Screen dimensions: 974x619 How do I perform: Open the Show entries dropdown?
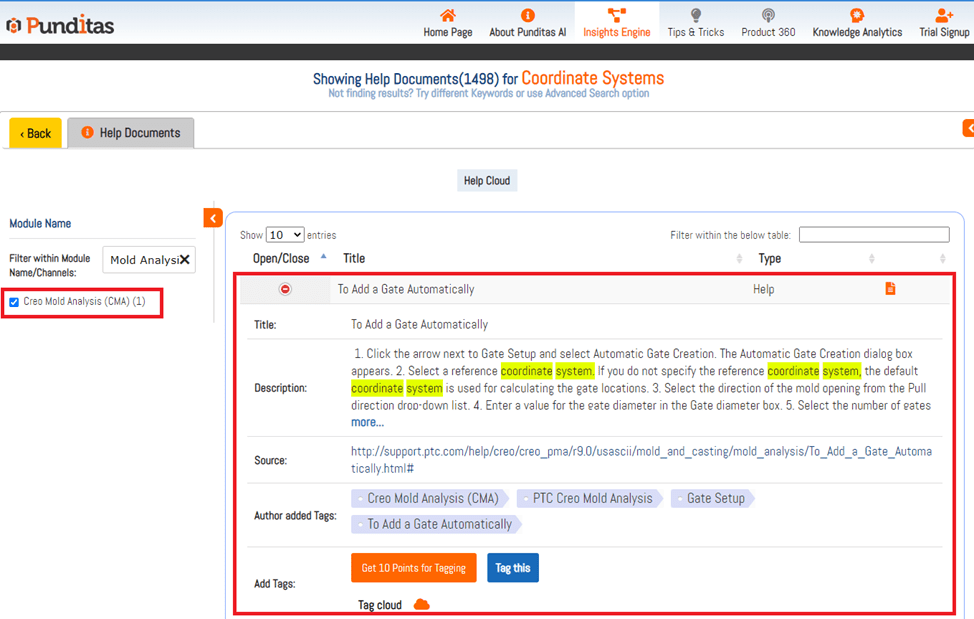click(x=285, y=235)
